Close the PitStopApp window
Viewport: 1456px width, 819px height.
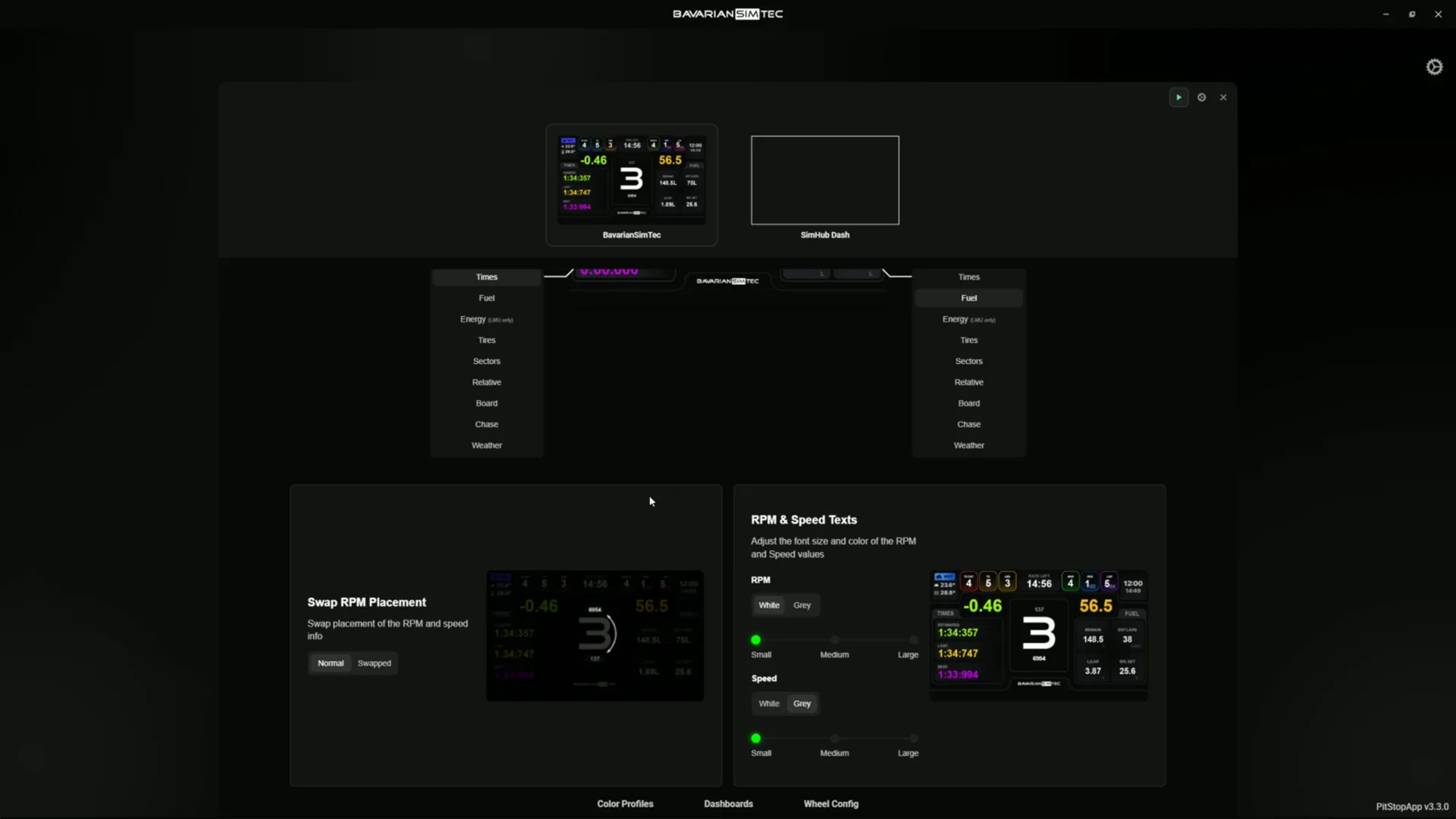pyautogui.click(x=1438, y=14)
